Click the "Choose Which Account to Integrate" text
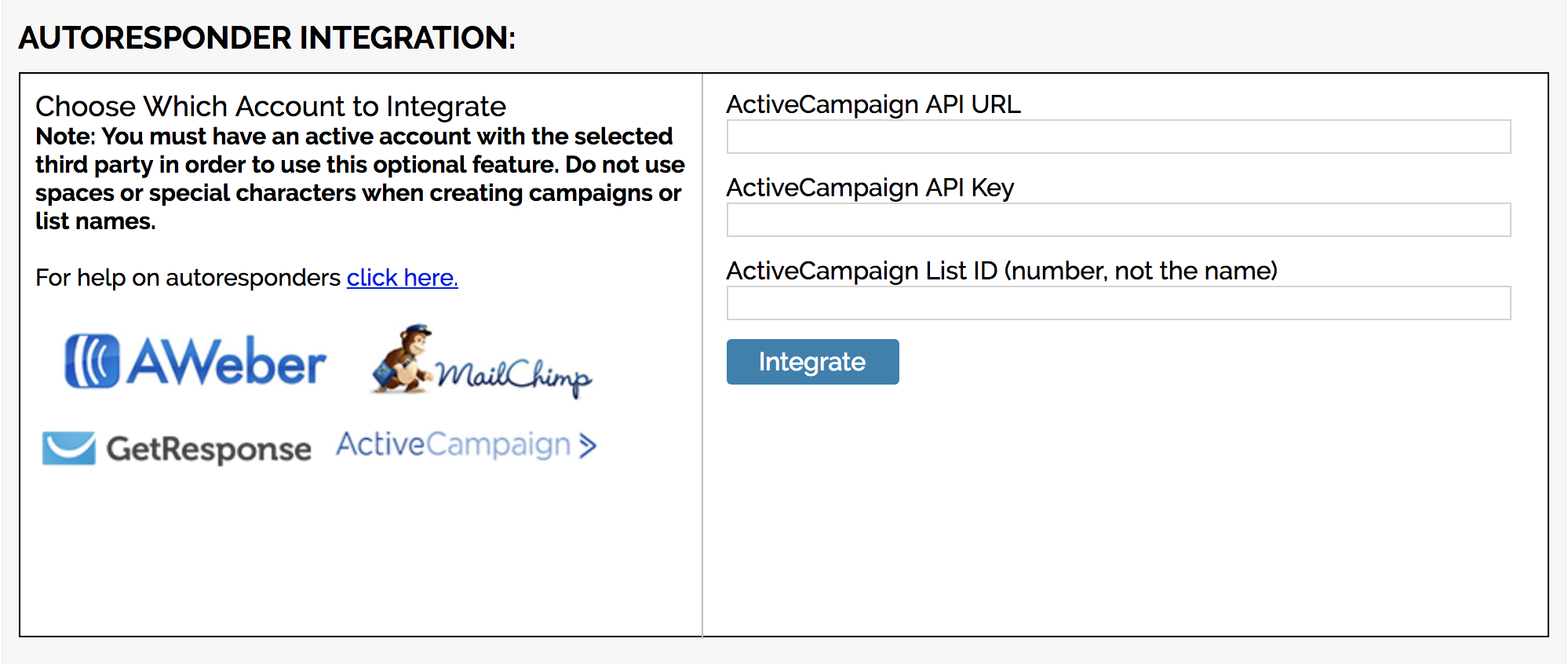 pos(271,106)
